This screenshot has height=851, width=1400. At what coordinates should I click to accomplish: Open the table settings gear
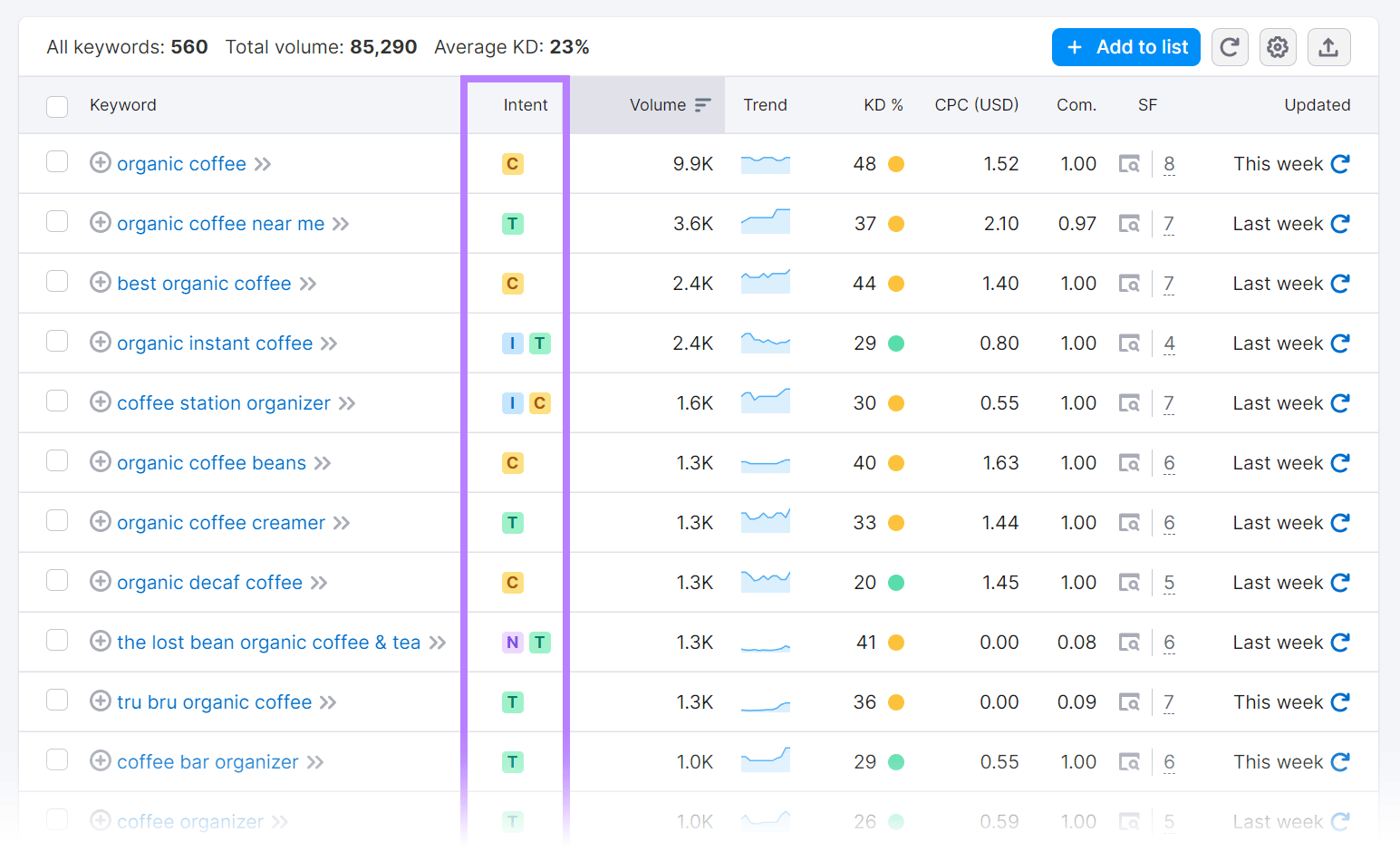[x=1278, y=46]
